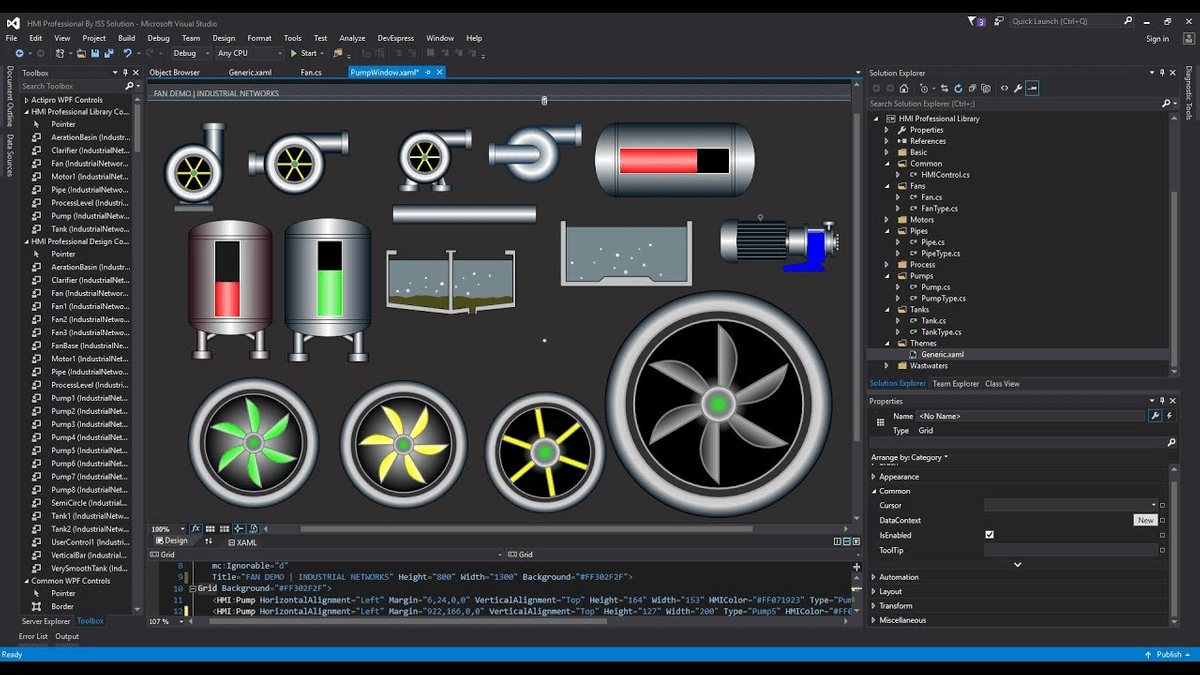Viewport: 1200px width, 675px height.
Task: Click the Save All toolbar icon
Action: (108, 53)
